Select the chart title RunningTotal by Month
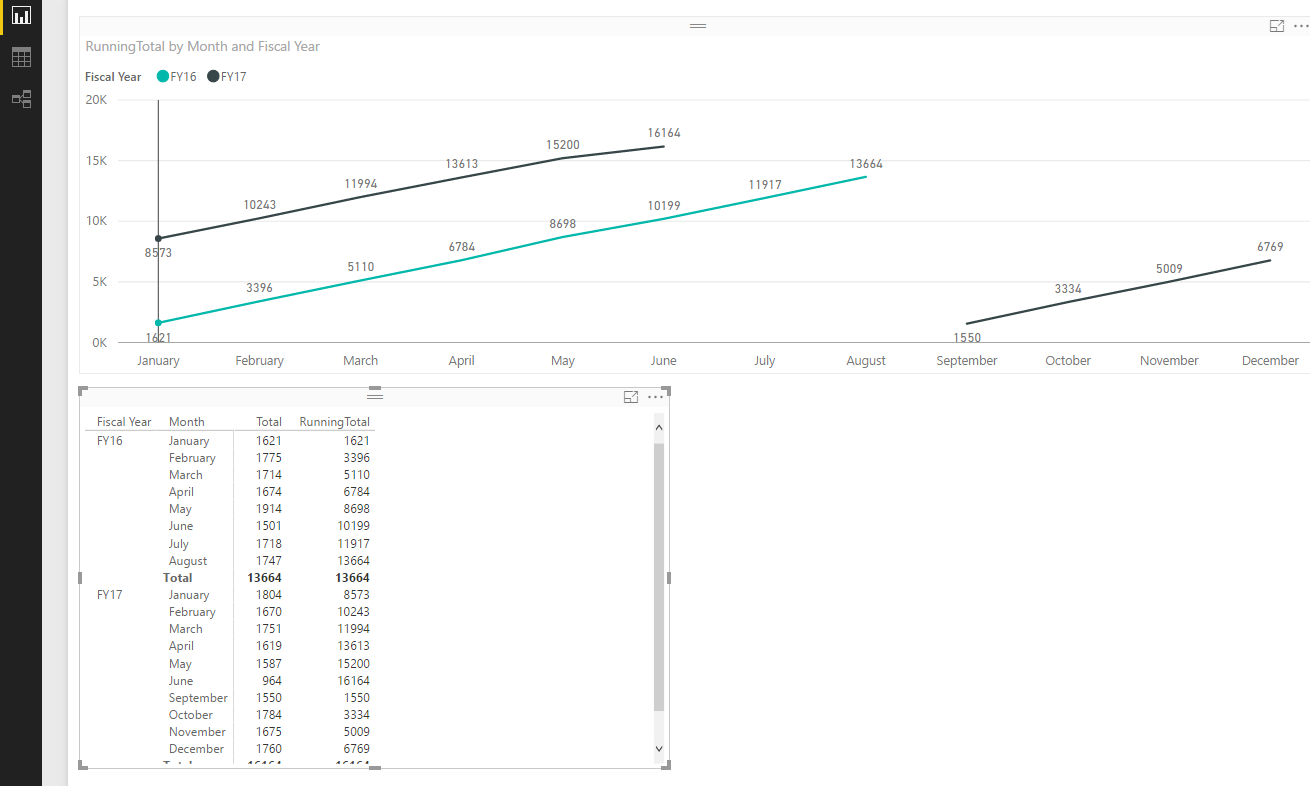 [203, 47]
